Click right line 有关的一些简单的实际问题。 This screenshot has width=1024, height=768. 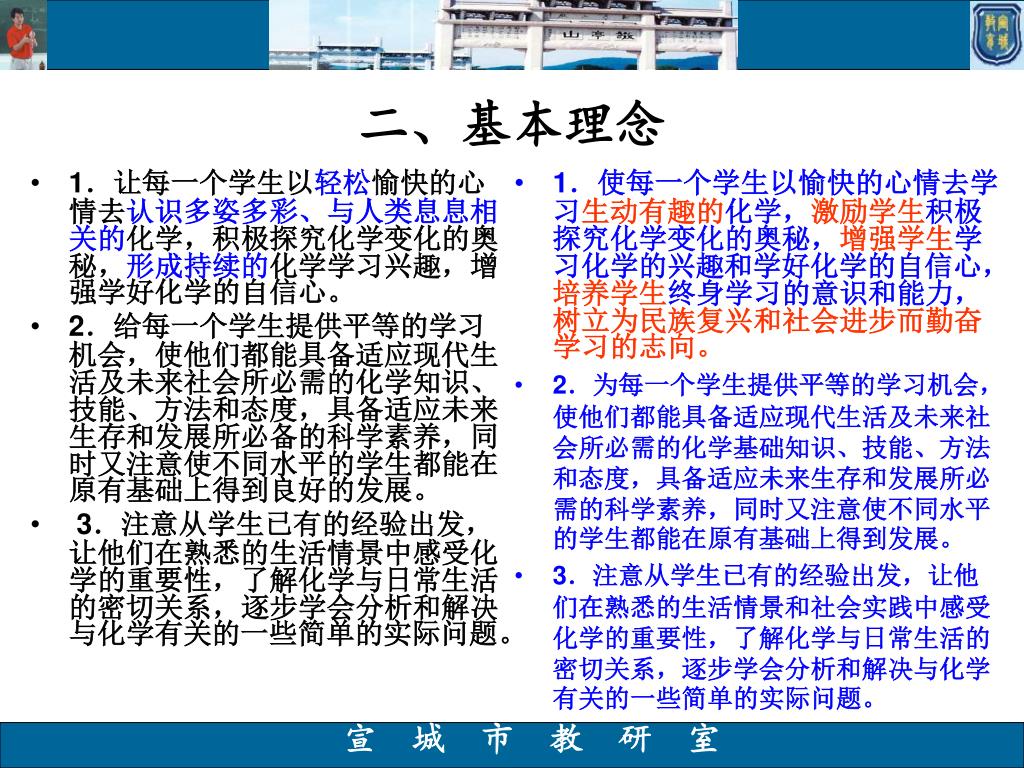pyautogui.click(x=715, y=698)
